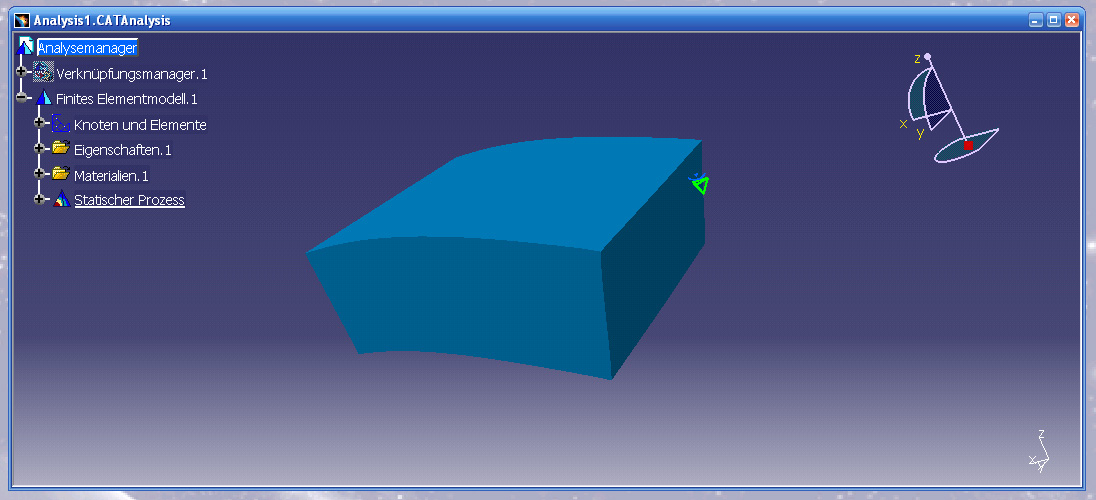Click the 3D compass red square handle
Image resolution: width=1096 pixels, height=500 pixels.
click(x=968, y=145)
